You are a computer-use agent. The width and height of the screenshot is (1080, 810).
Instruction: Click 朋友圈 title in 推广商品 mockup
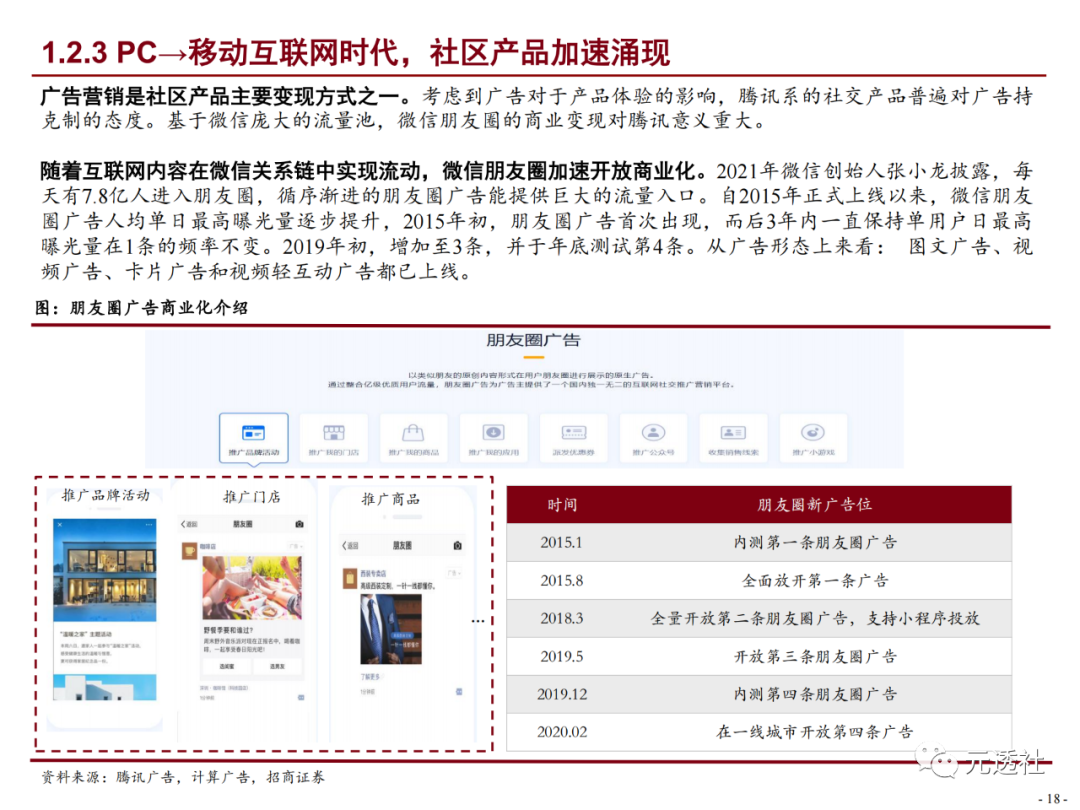click(402, 546)
